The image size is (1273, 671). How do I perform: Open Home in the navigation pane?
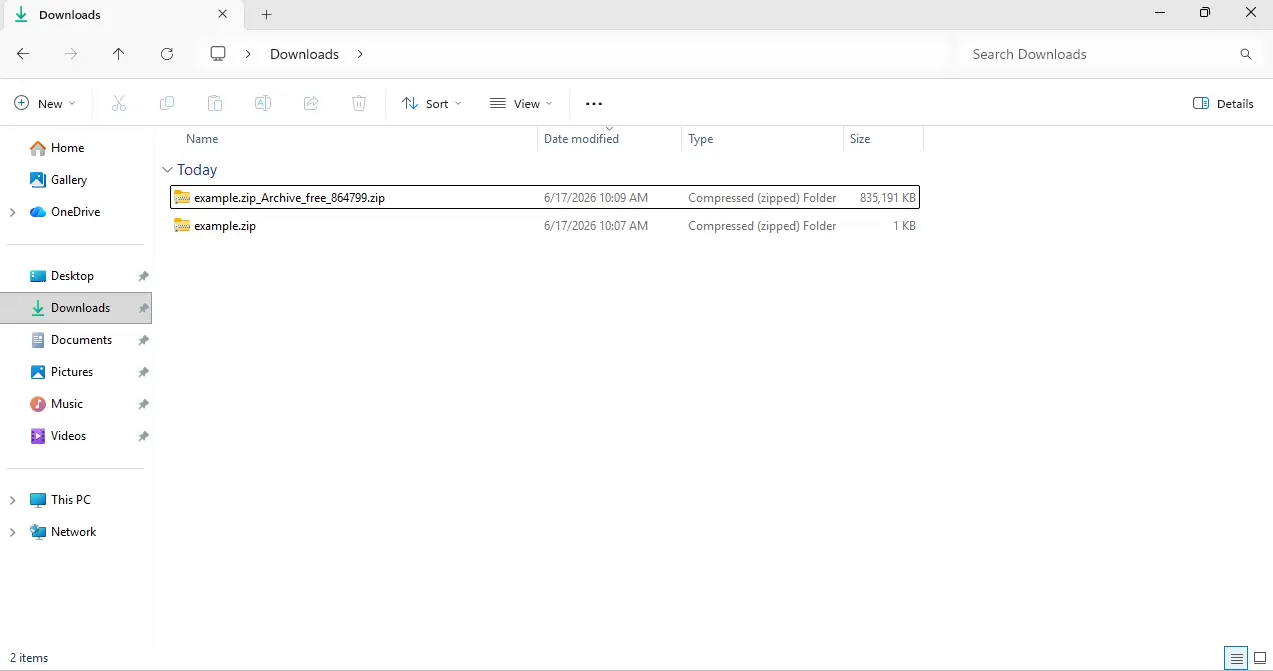click(67, 148)
